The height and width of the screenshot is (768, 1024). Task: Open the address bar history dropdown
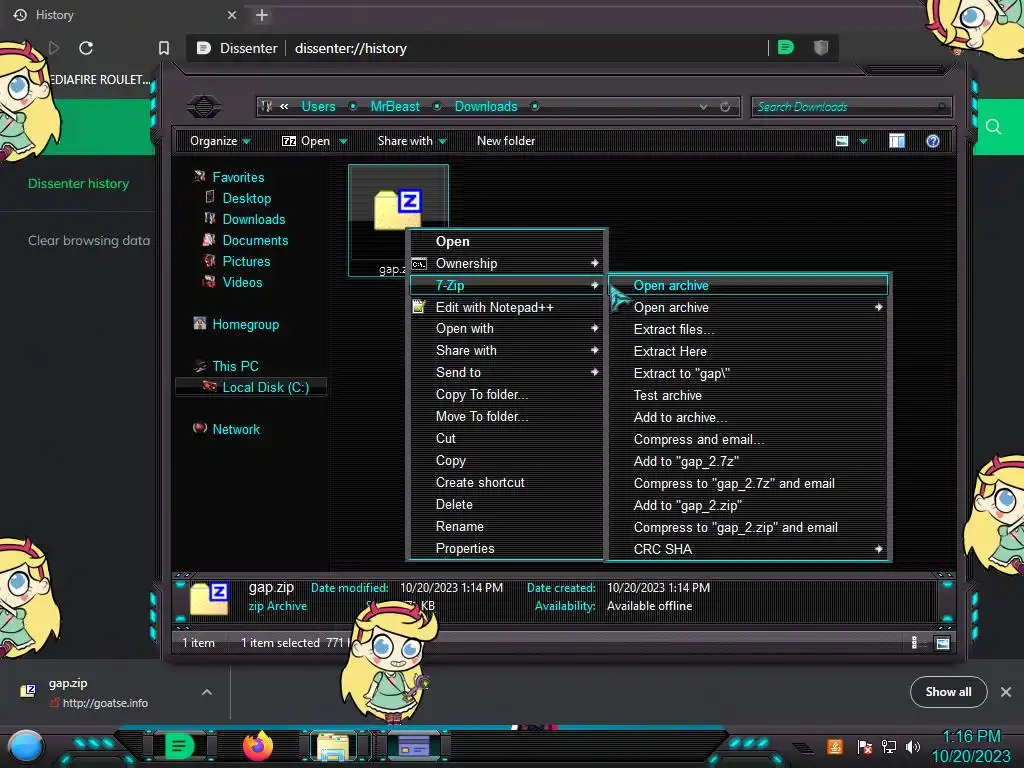(x=703, y=106)
